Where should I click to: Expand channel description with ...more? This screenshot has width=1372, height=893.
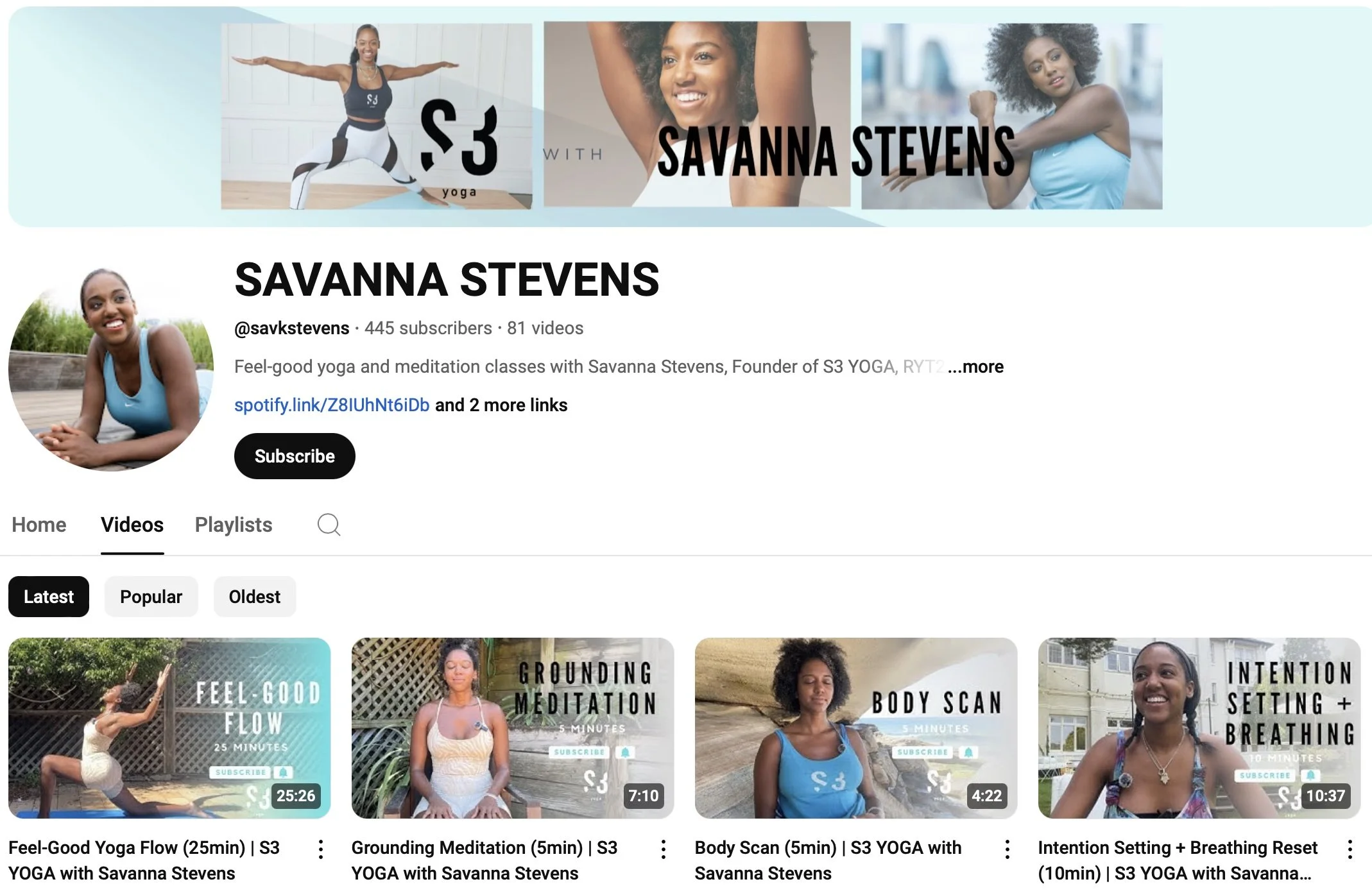coord(975,367)
